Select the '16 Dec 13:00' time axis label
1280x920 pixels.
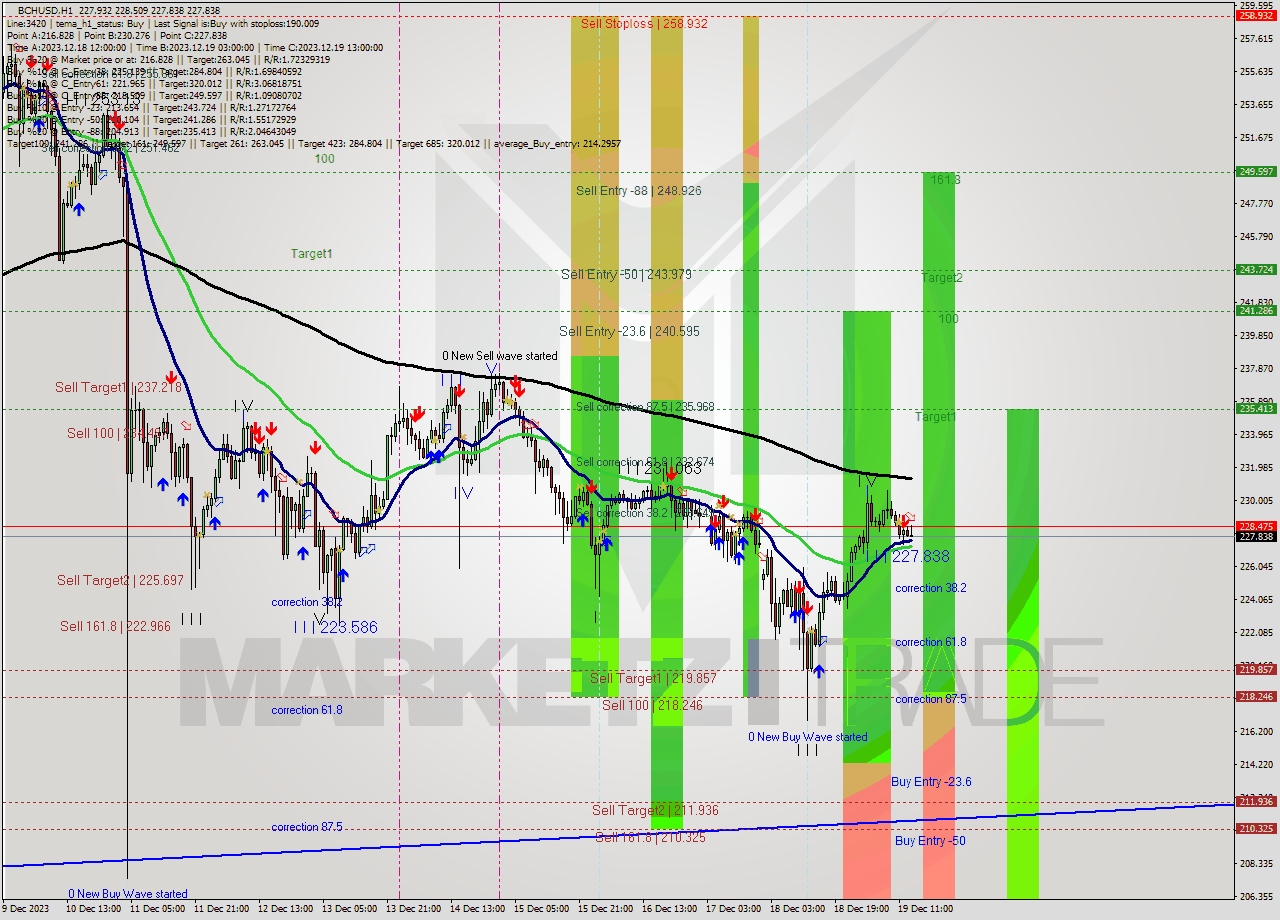pos(669,909)
